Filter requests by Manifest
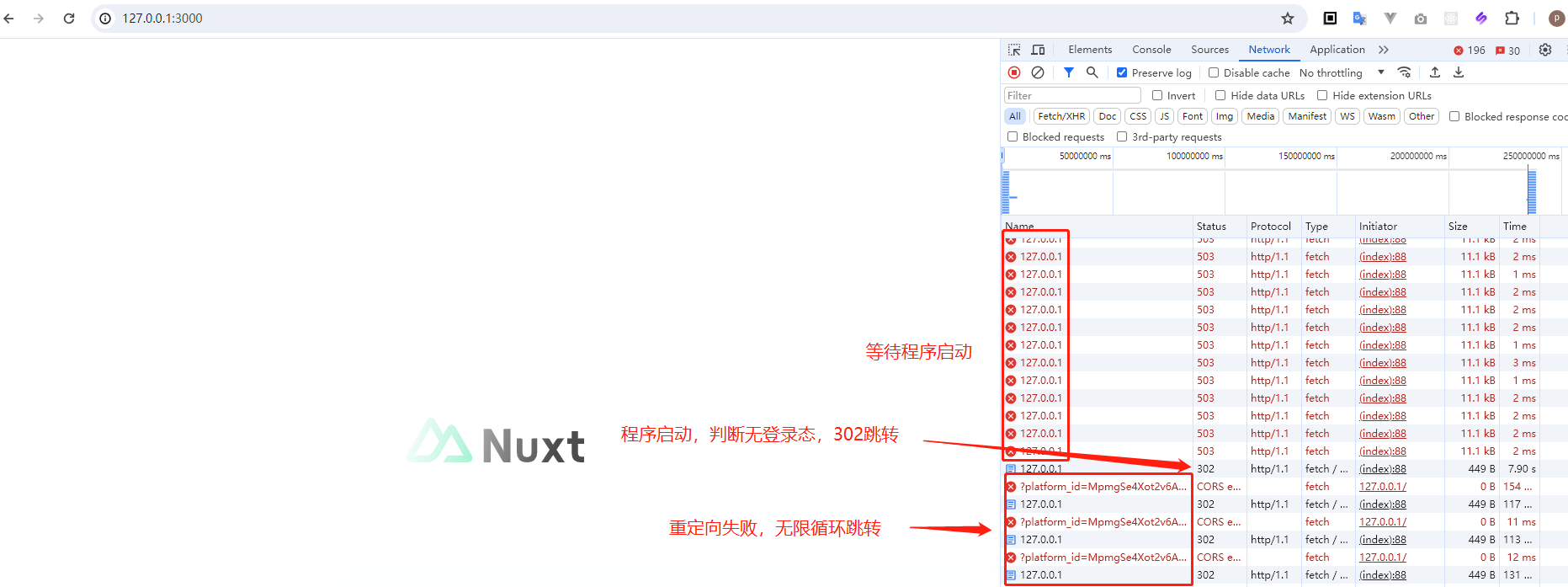The image size is (1568, 587). coord(1307,116)
